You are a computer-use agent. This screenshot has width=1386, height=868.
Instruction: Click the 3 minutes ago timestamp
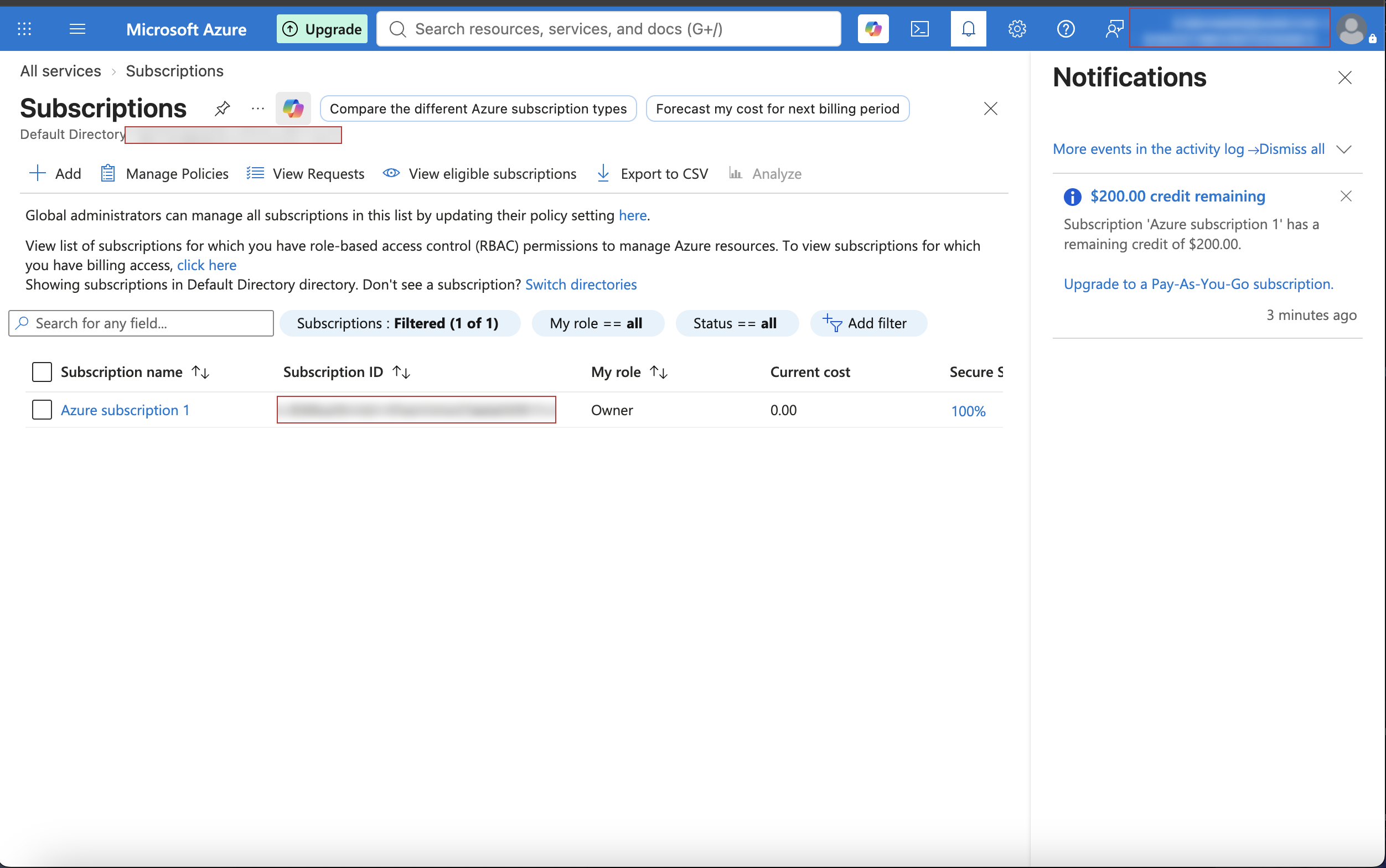(x=1311, y=315)
